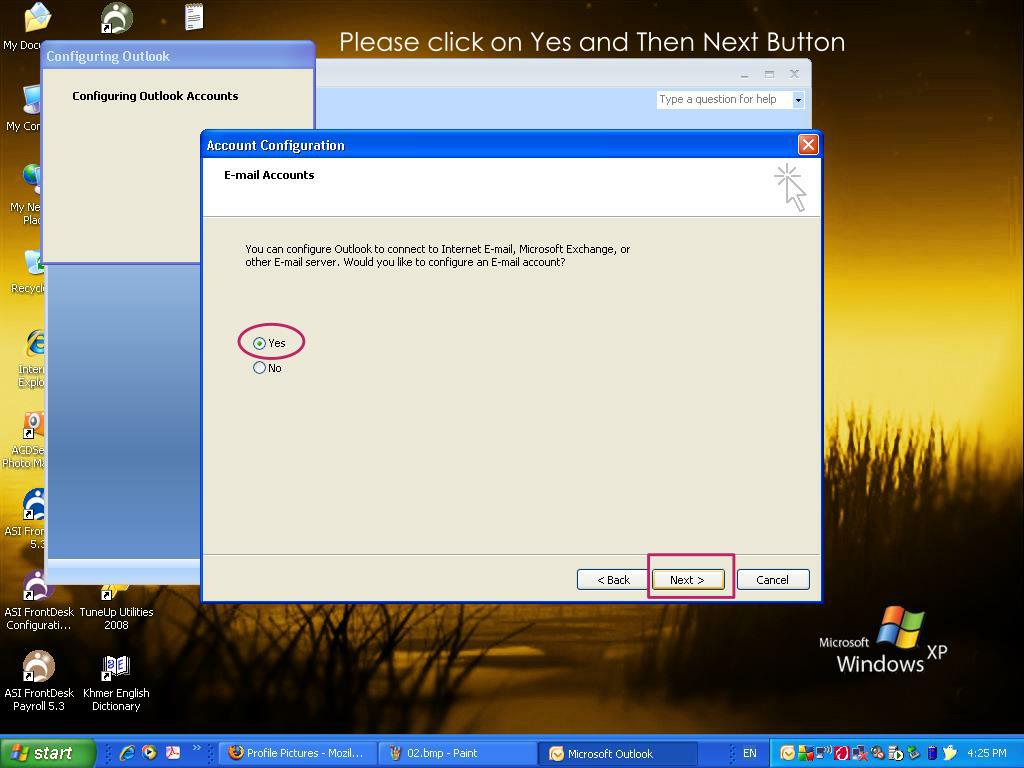Click the < Back button
This screenshot has height=768, width=1024.
[x=613, y=579]
